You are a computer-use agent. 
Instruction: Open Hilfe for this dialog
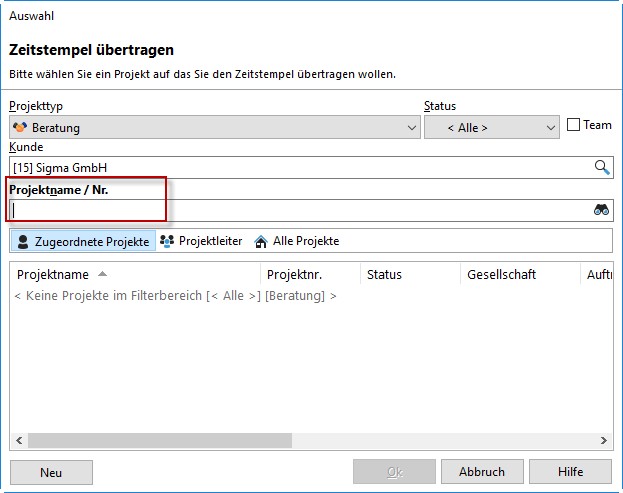570,472
